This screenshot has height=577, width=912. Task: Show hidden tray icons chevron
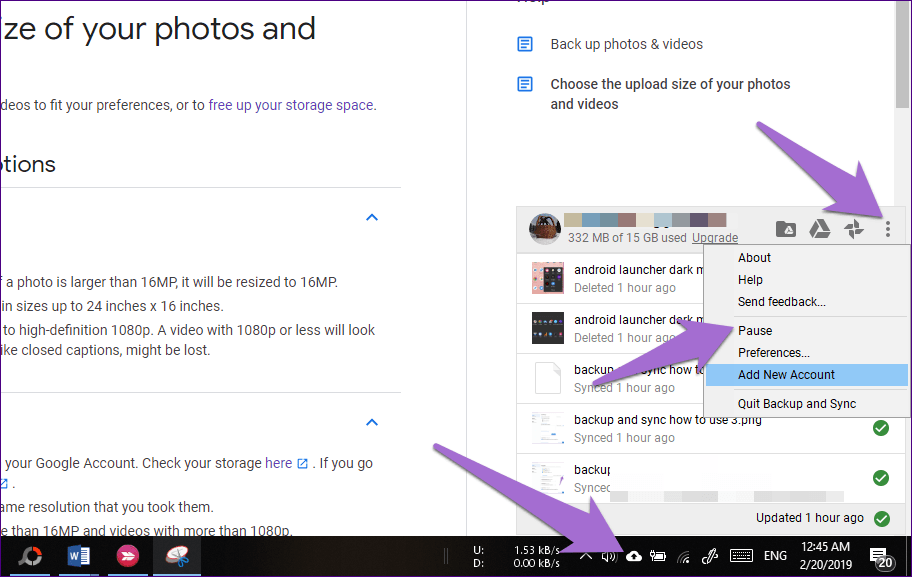[586, 557]
